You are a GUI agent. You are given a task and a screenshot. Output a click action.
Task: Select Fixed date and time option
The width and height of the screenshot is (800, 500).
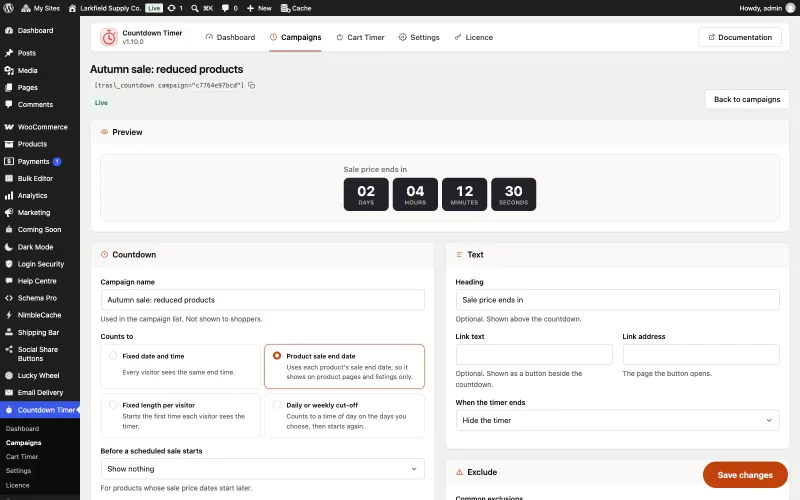click(x=181, y=366)
